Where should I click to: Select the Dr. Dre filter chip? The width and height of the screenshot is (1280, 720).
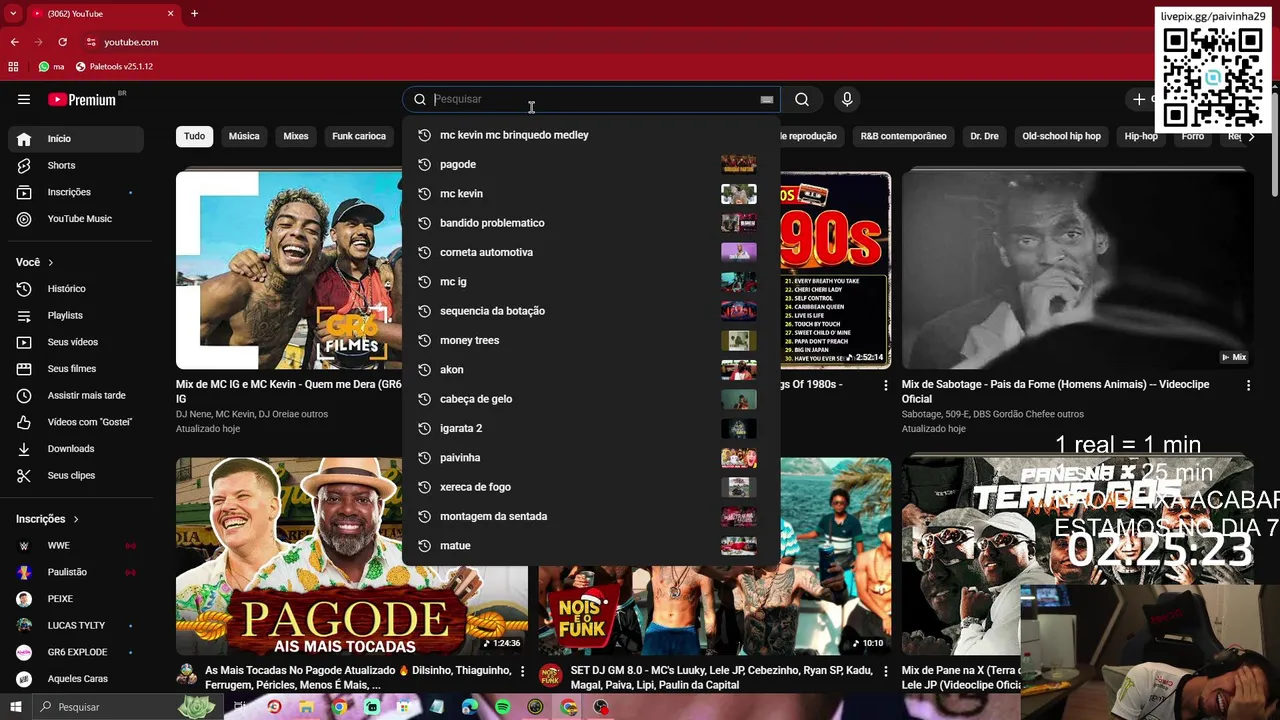click(x=984, y=136)
